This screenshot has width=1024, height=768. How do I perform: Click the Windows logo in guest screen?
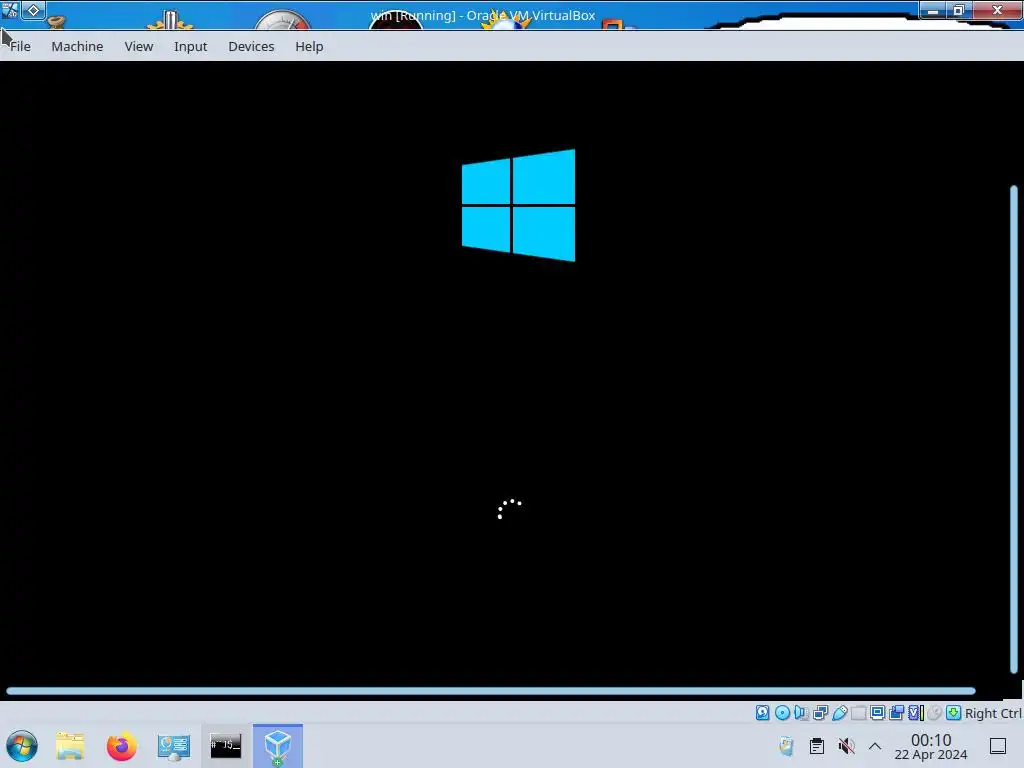(x=519, y=205)
